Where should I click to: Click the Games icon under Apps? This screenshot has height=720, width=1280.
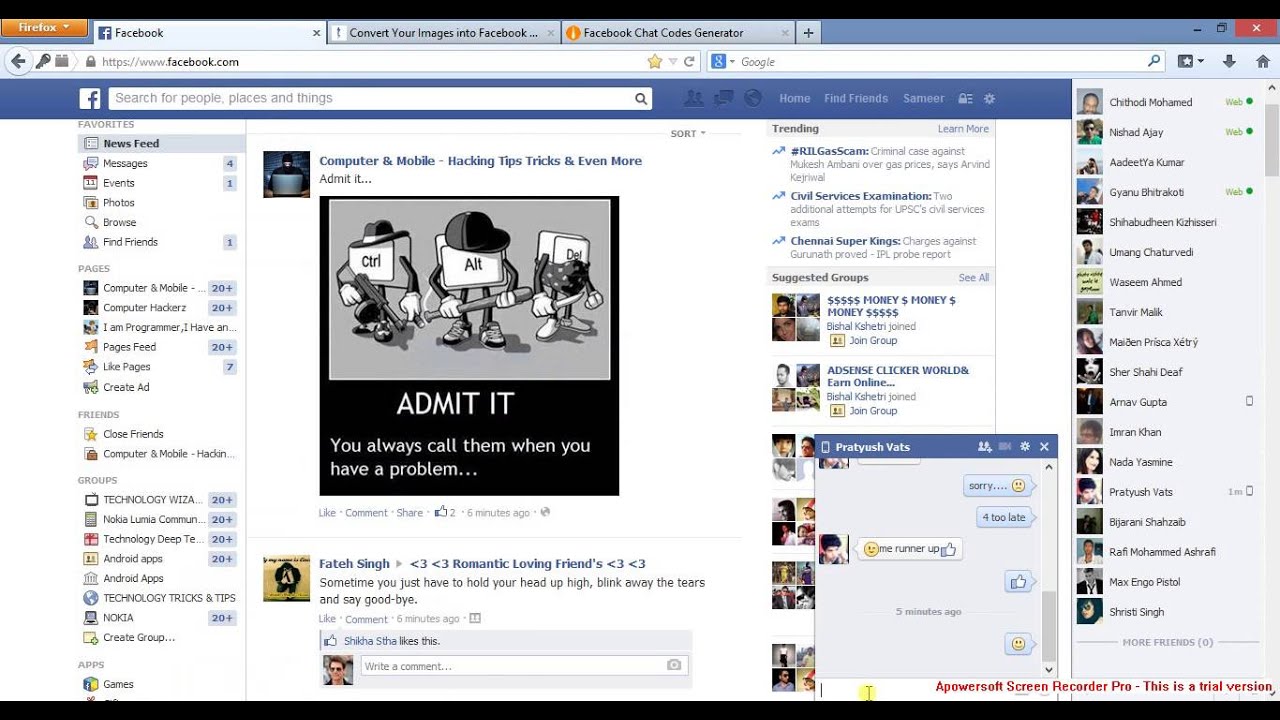pyautogui.click(x=91, y=684)
